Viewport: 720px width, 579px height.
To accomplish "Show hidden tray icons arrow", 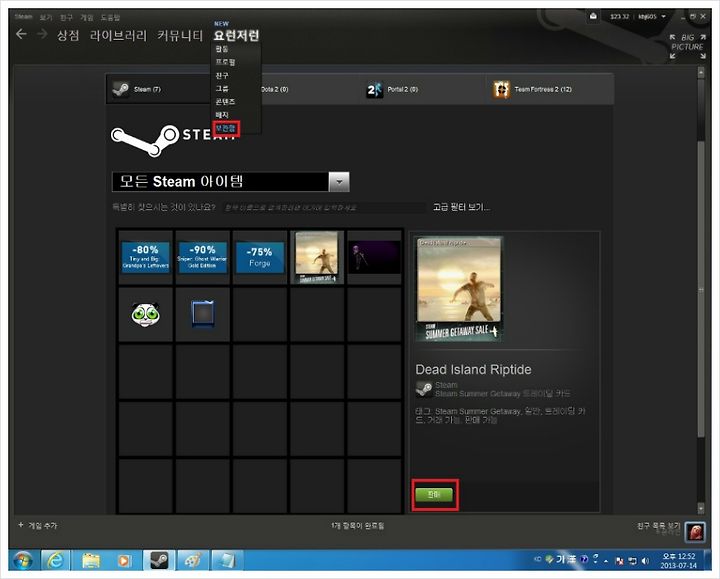I will pos(607,561).
